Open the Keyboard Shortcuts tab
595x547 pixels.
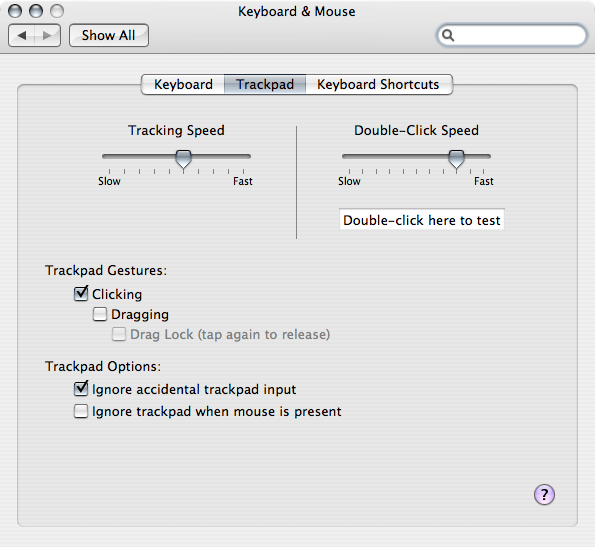379,84
